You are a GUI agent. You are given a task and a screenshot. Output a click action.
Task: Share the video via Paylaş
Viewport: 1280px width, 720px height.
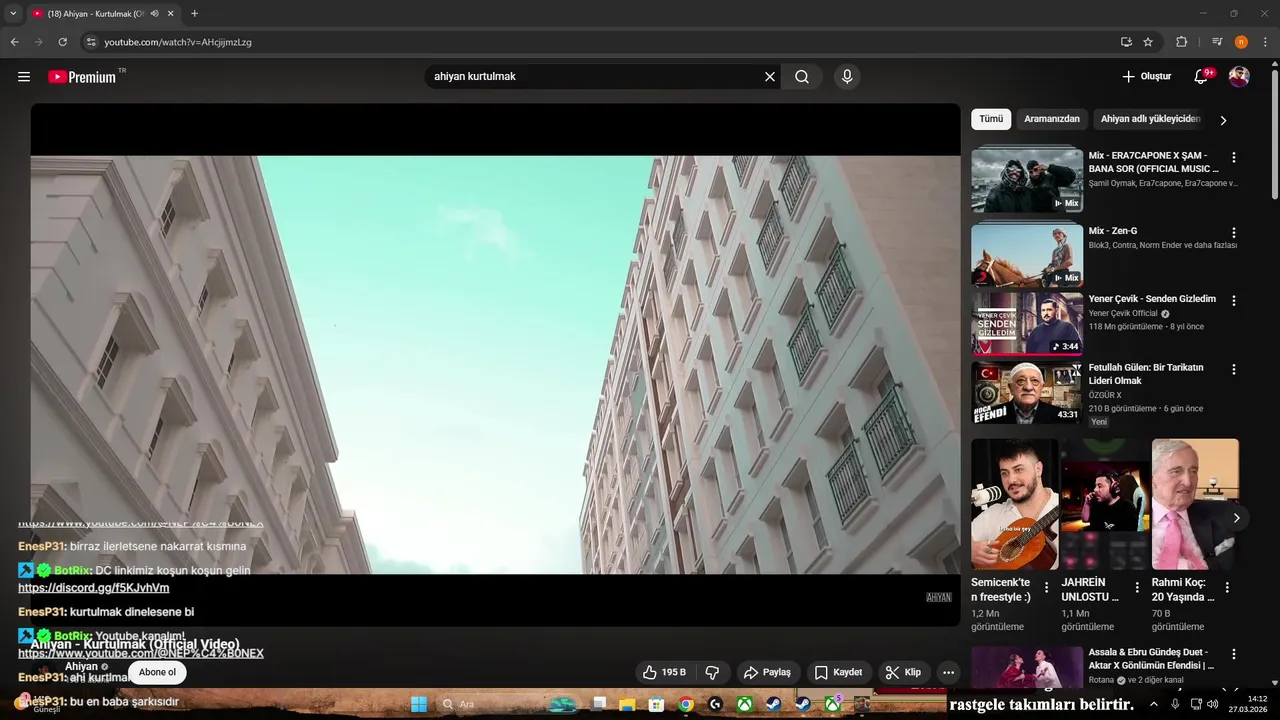766,673
